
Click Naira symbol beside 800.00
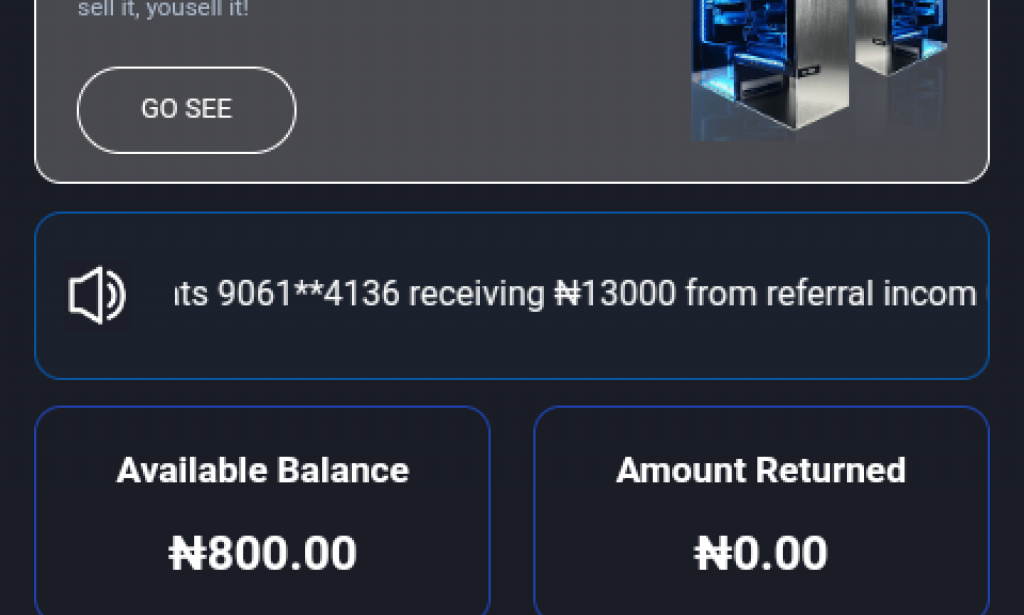tap(187, 553)
